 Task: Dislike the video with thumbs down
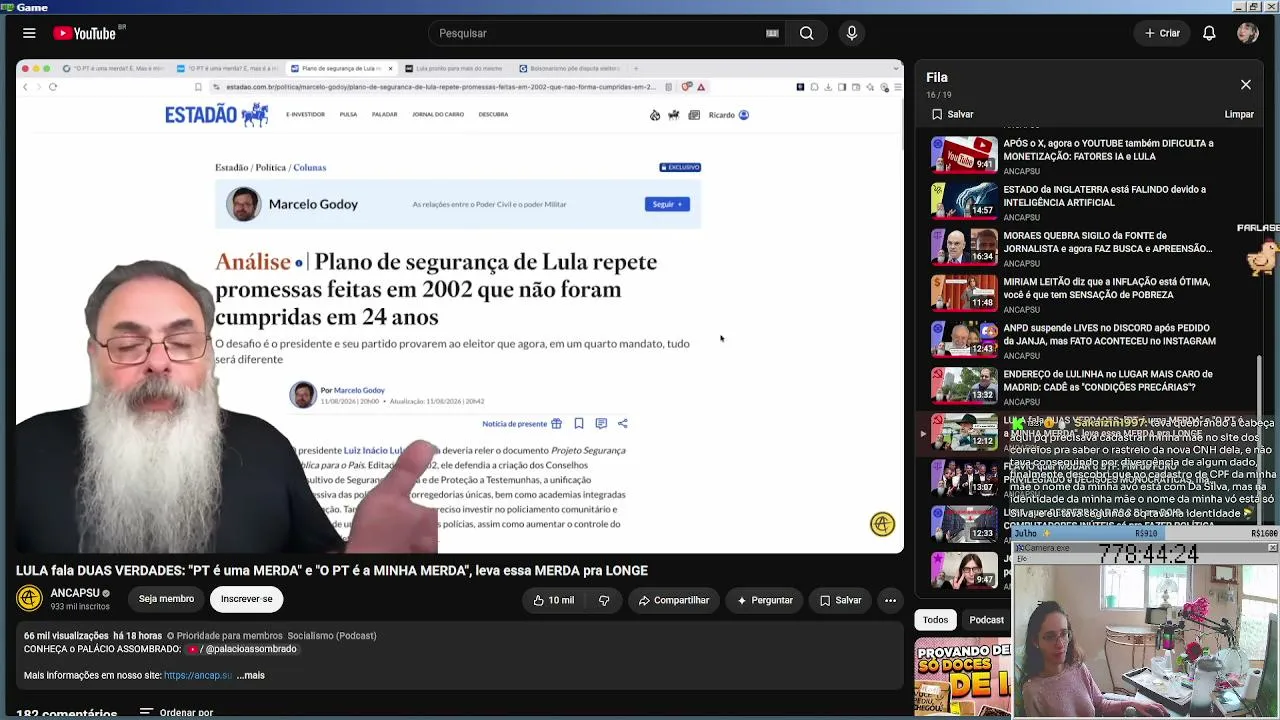pyautogui.click(x=604, y=600)
